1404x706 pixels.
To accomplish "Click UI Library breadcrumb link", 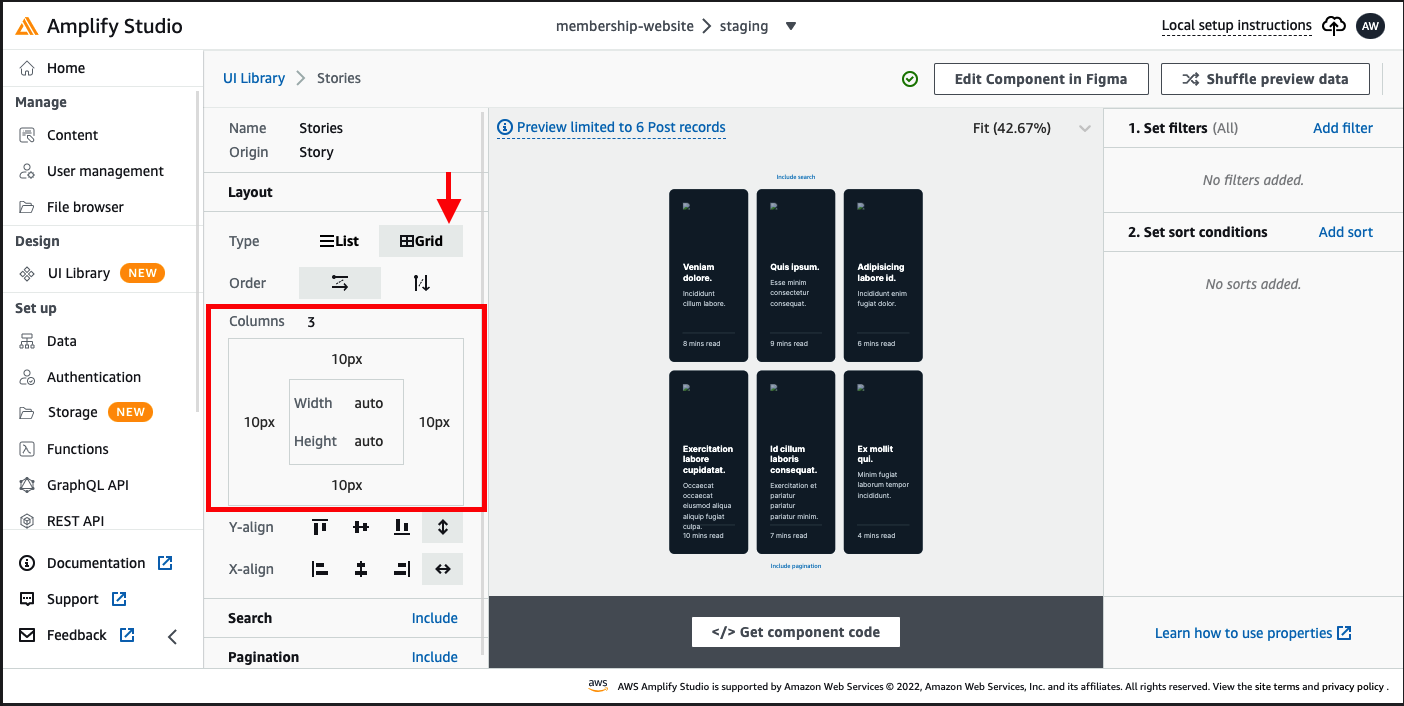I will (x=254, y=78).
